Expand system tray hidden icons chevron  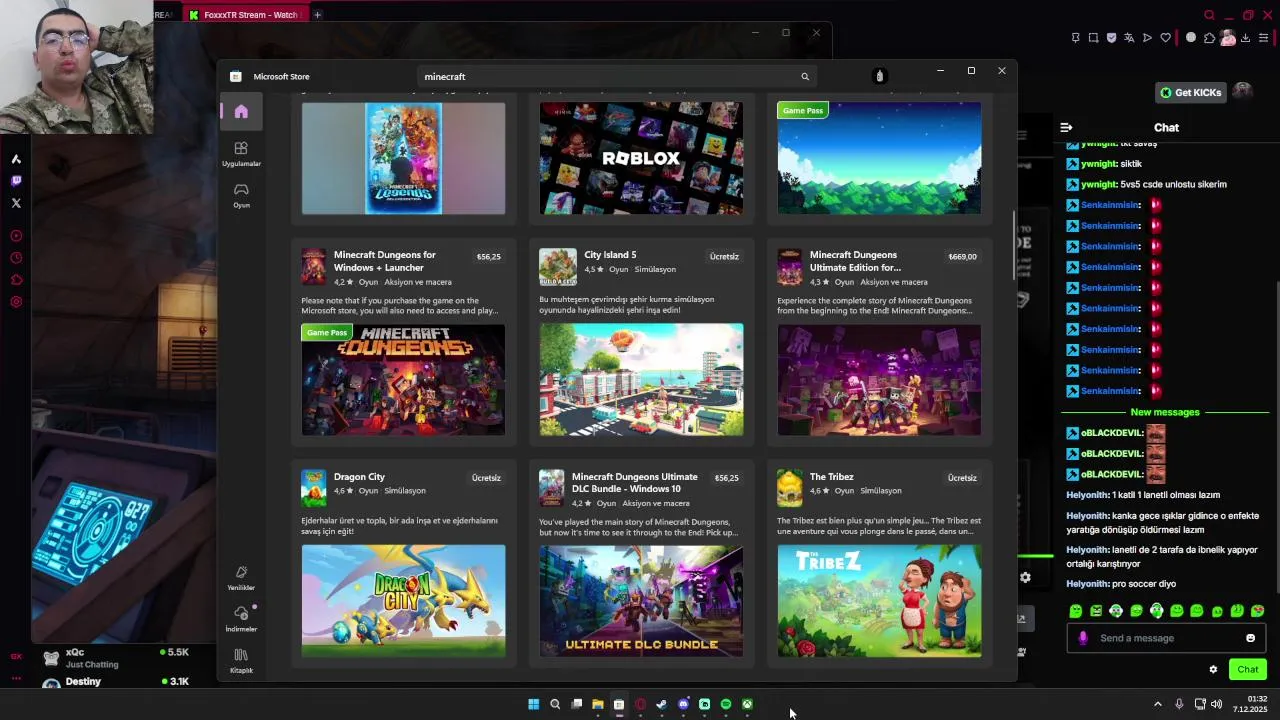coord(1158,704)
